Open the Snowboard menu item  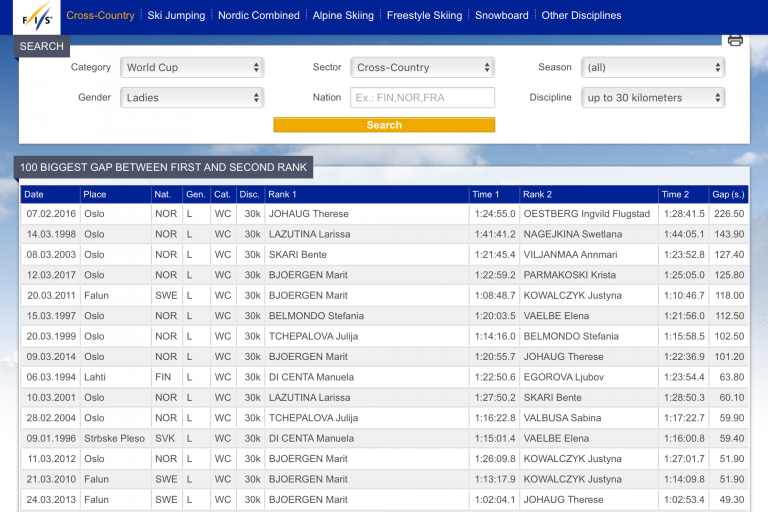click(x=502, y=16)
